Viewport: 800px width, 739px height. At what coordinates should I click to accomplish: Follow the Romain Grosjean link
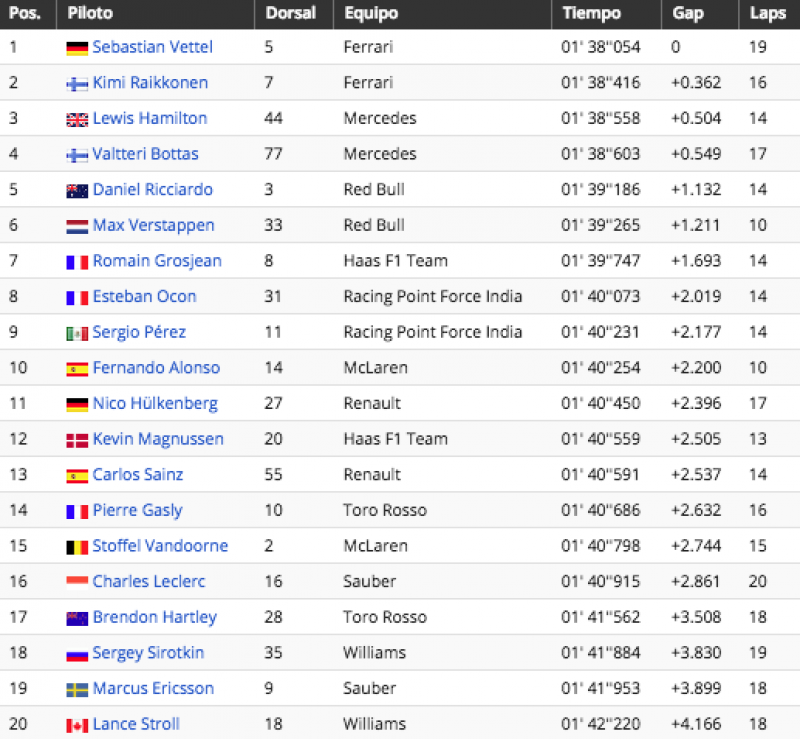point(157,261)
